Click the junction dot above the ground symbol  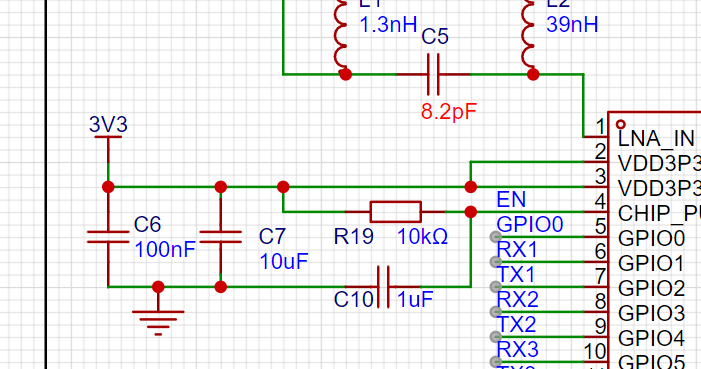point(158,287)
